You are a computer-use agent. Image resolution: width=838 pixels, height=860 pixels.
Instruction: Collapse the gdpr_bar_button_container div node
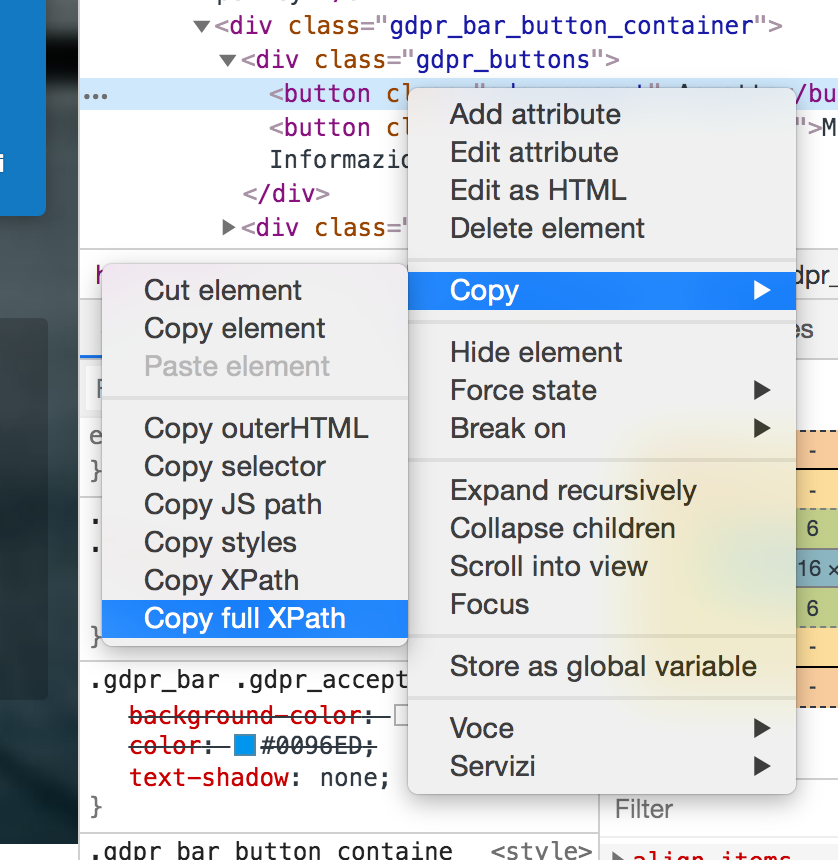202,26
